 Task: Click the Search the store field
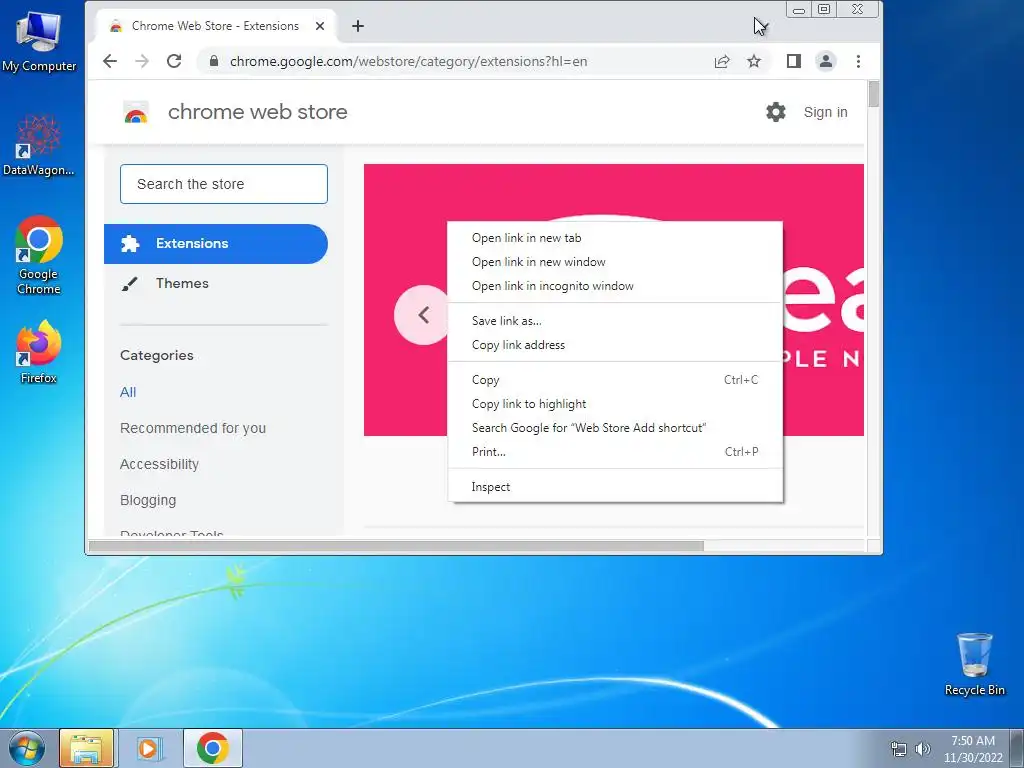[224, 184]
